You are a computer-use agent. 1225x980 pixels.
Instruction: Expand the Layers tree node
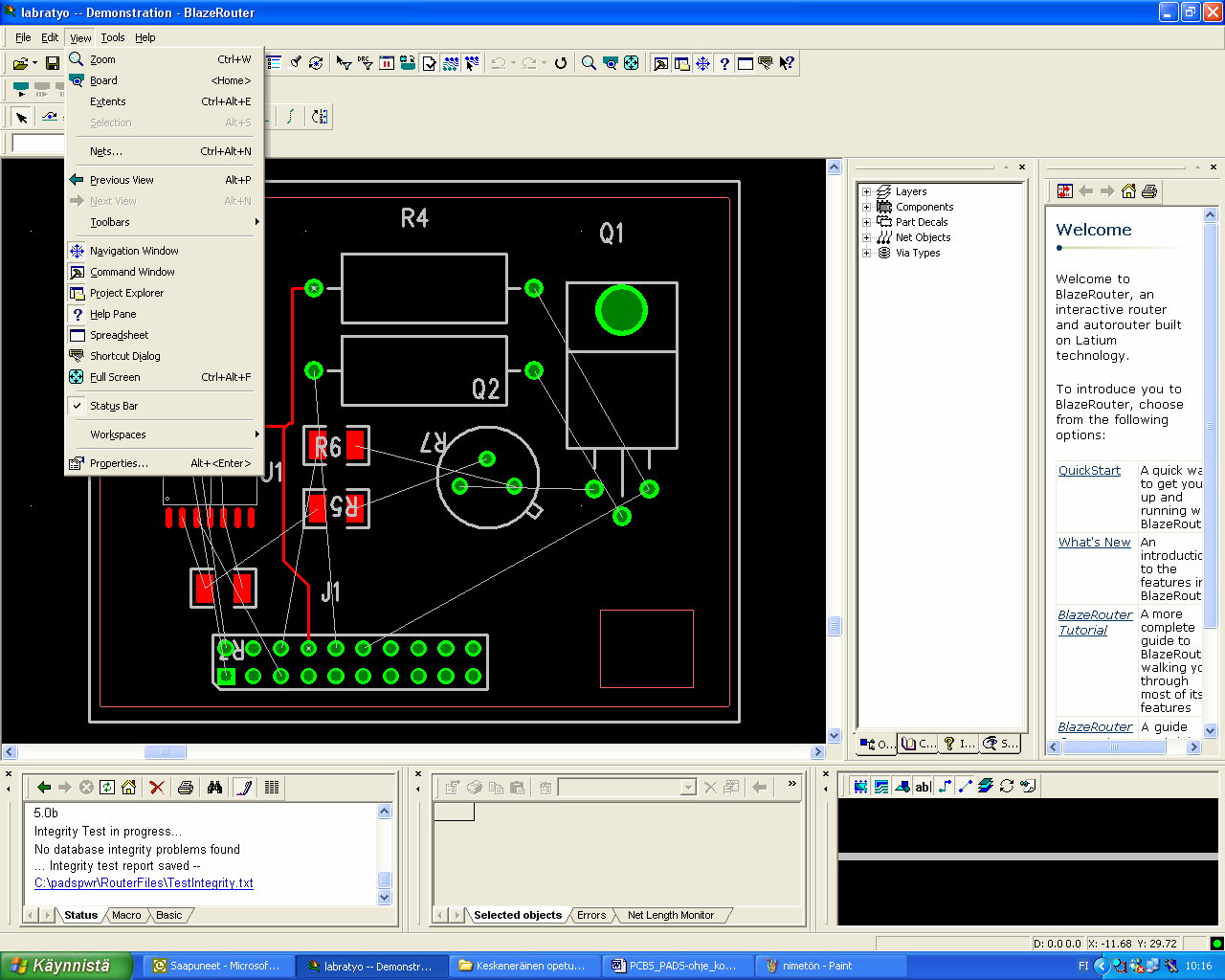tap(866, 191)
